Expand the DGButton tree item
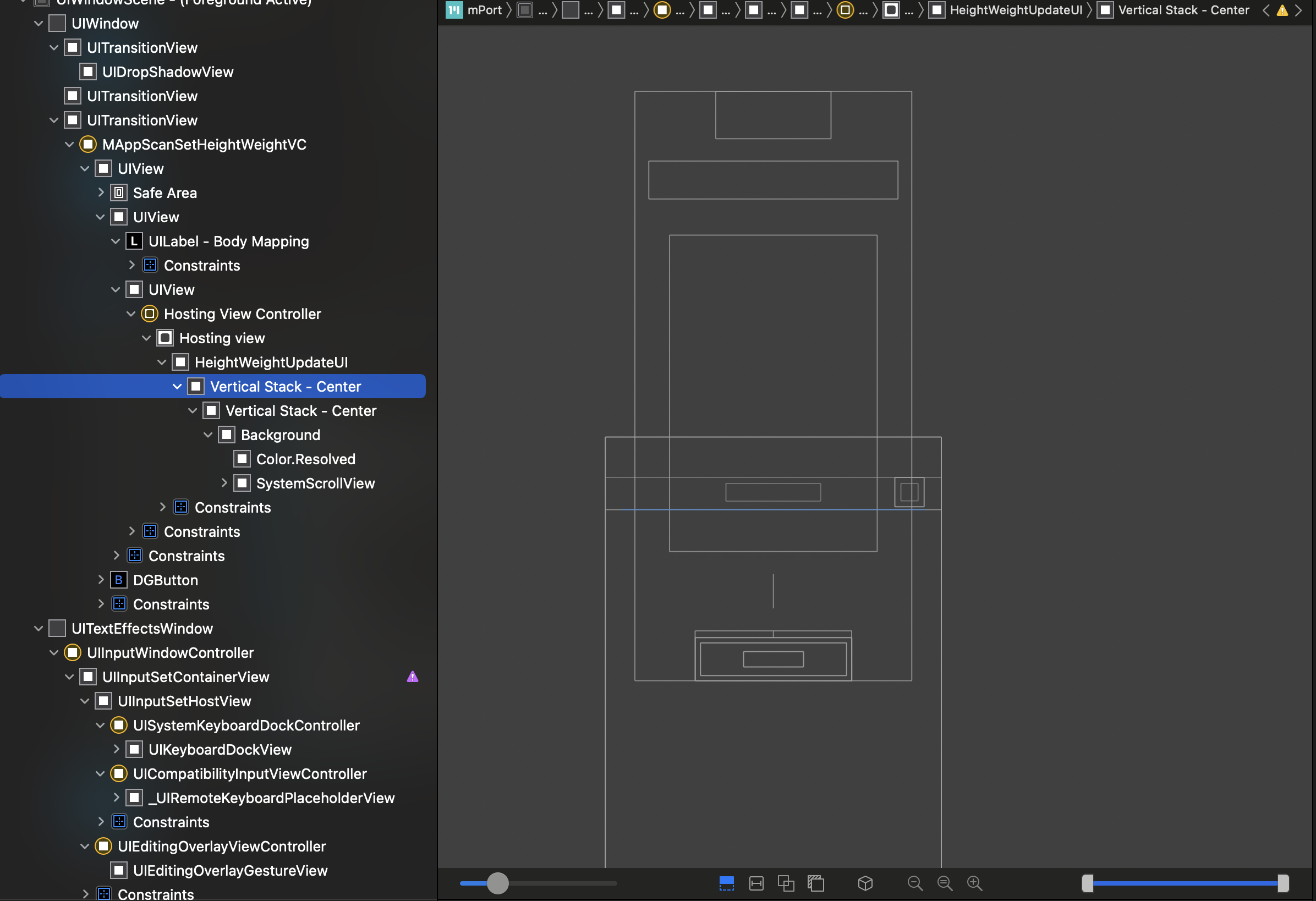The width and height of the screenshot is (1316, 901). (x=101, y=580)
